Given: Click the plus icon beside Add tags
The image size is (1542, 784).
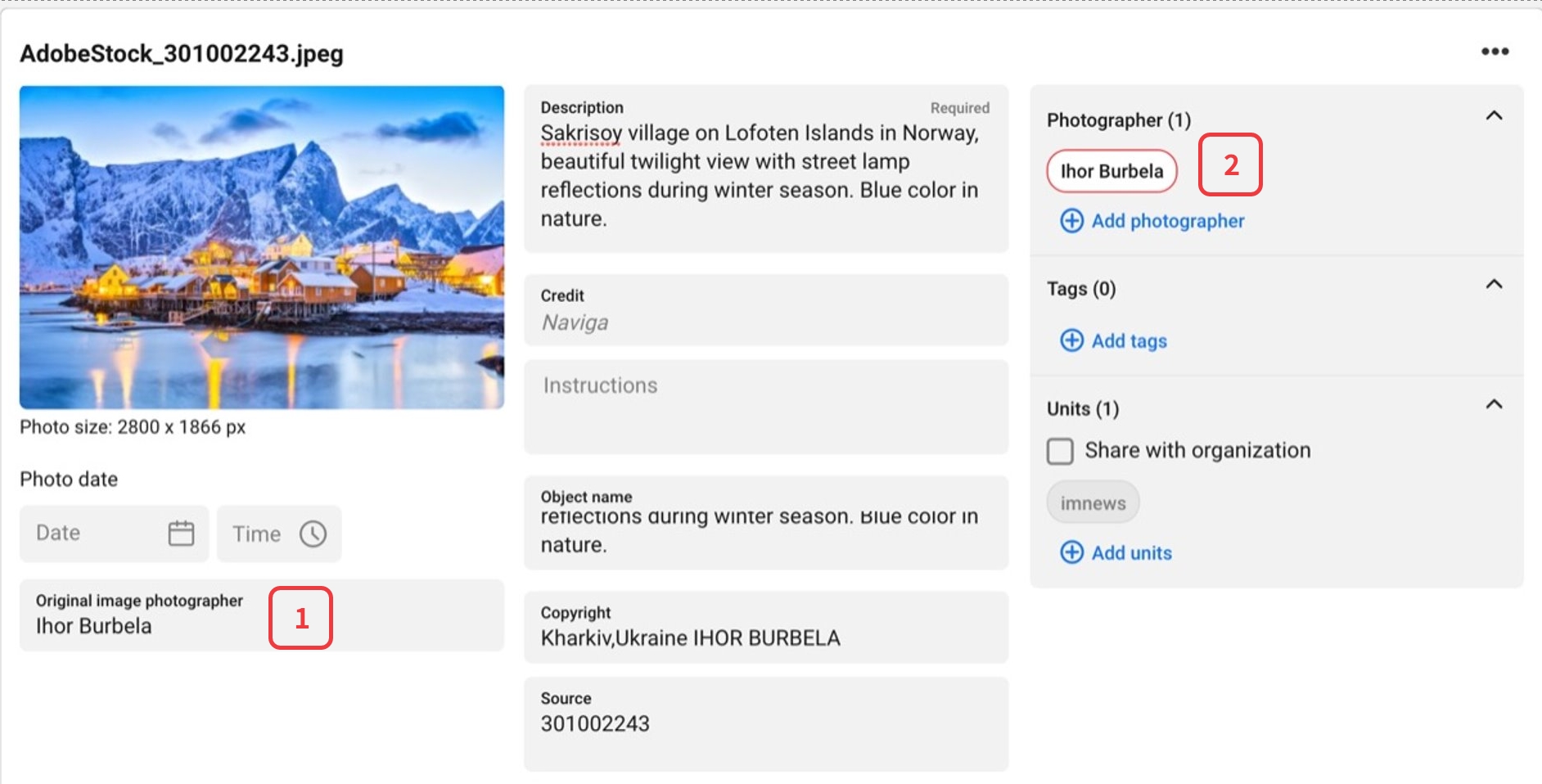Looking at the screenshot, I should [x=1071, y=340].
